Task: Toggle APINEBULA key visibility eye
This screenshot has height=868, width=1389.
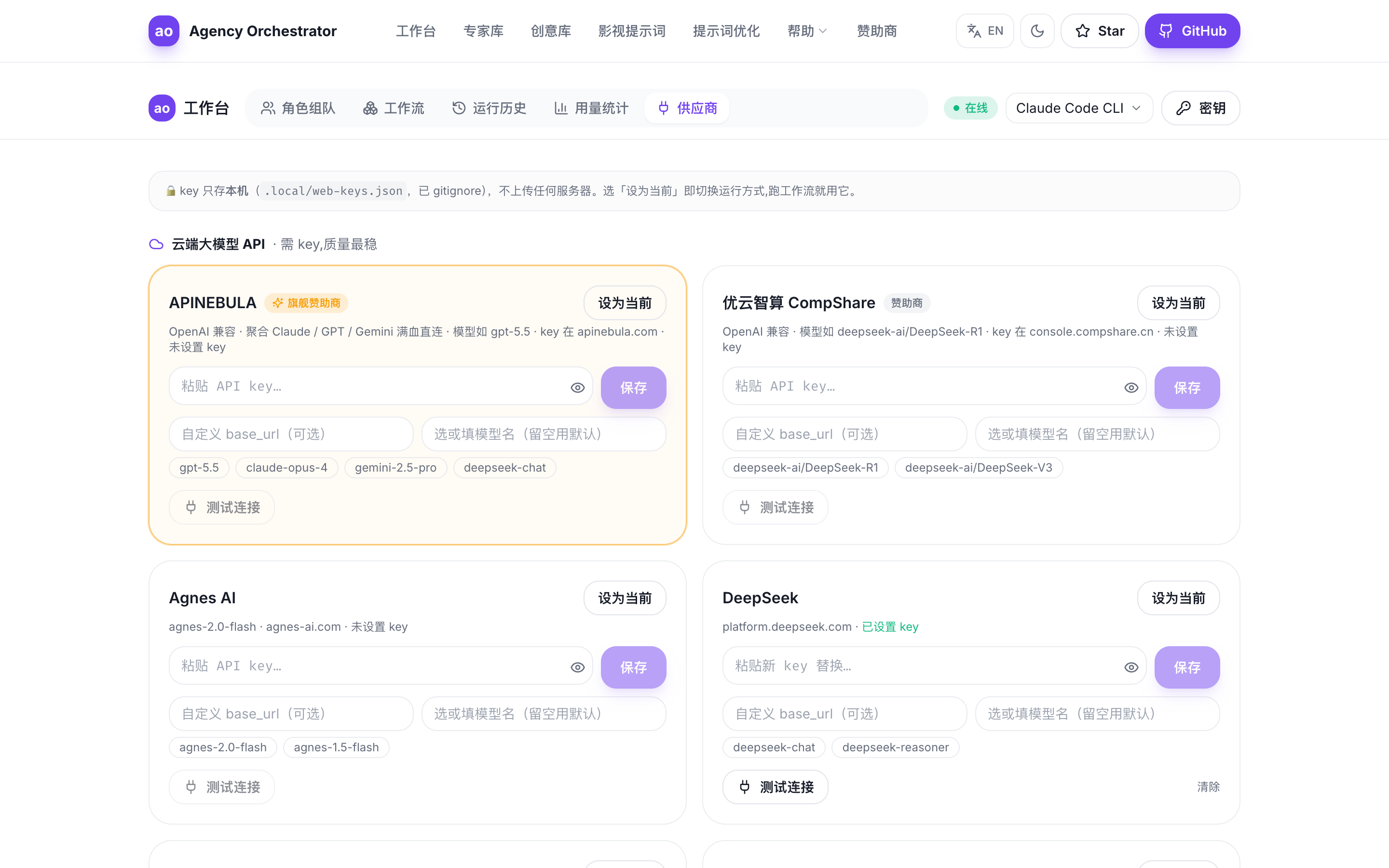Action: [577, 388]
